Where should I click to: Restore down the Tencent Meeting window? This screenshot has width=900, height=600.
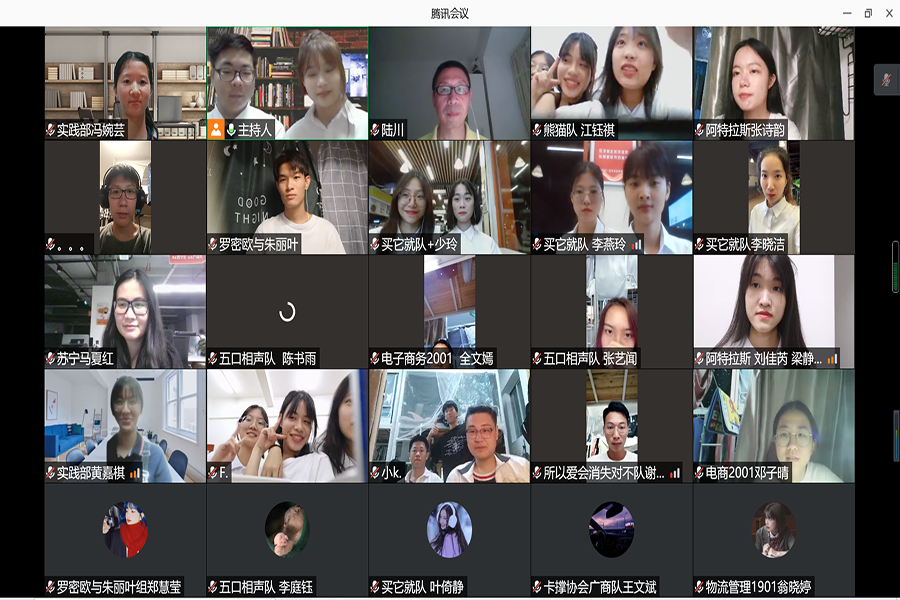point(867,13)
